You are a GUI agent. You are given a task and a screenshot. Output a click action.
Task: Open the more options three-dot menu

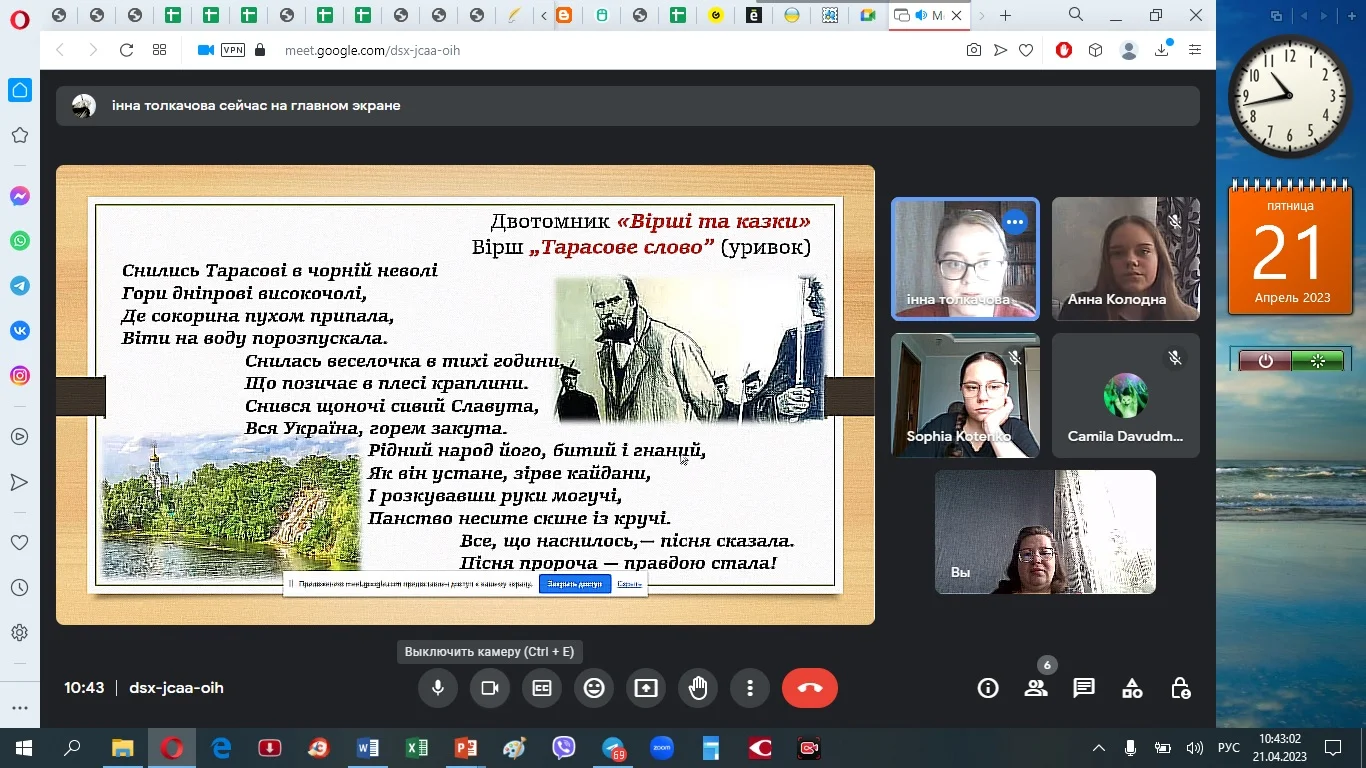pyautogui.click(x=750, y=688)
